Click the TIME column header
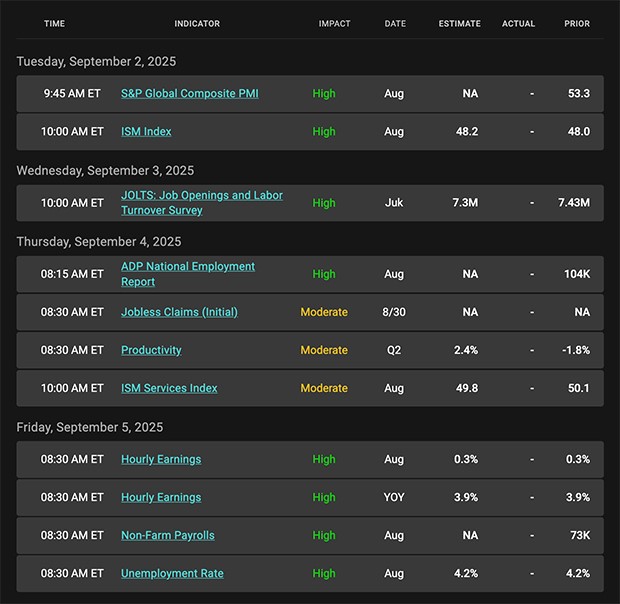The image size is (620, 604). pos(55,24)
